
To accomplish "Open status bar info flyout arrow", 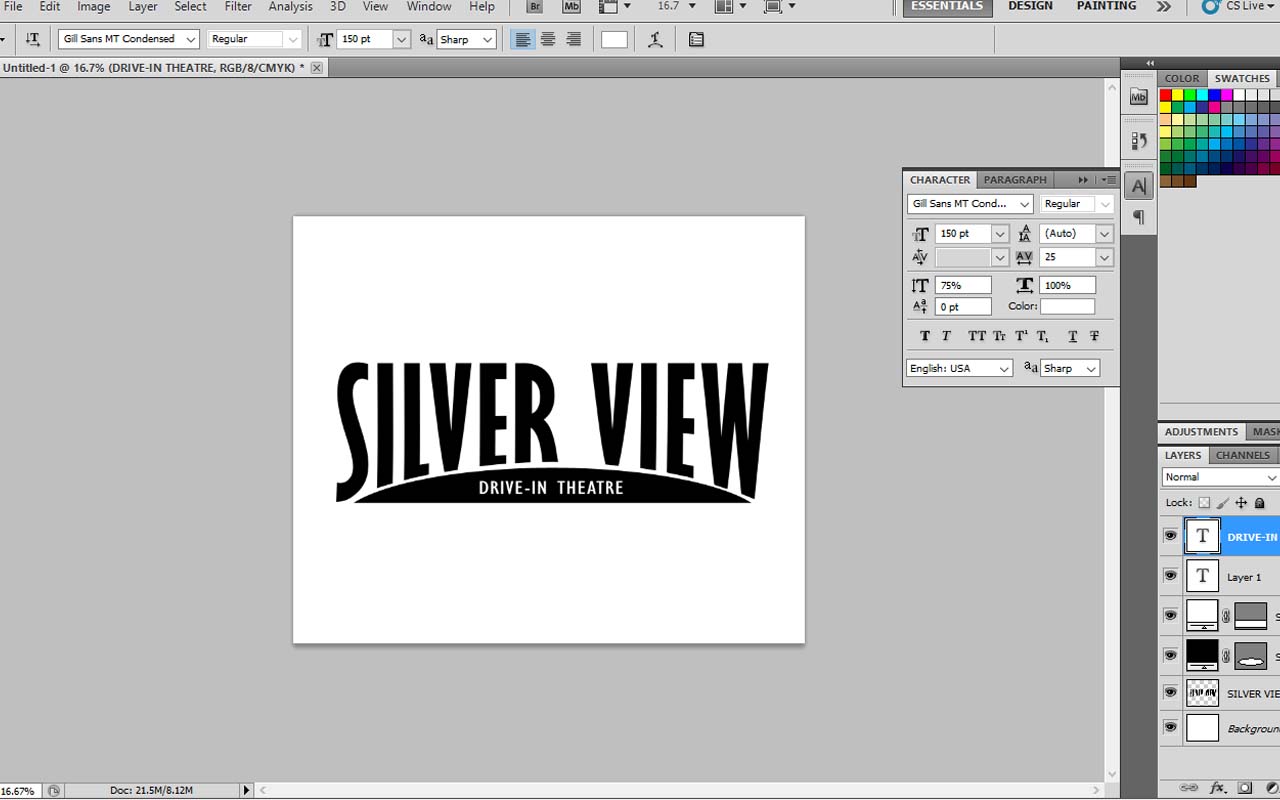I will [x=247, y=790].
